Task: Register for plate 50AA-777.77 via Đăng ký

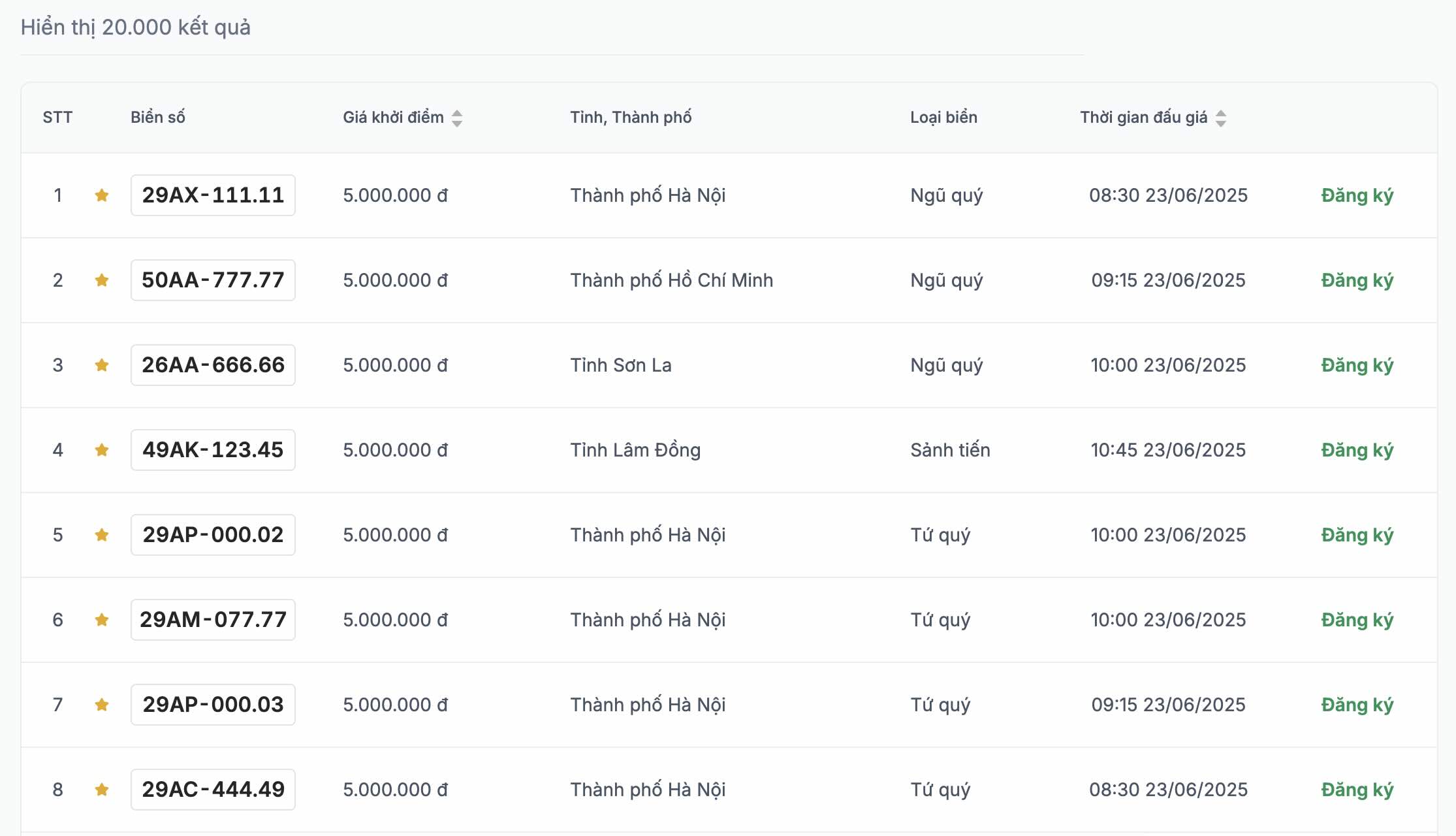Action: coord(1357,280)
